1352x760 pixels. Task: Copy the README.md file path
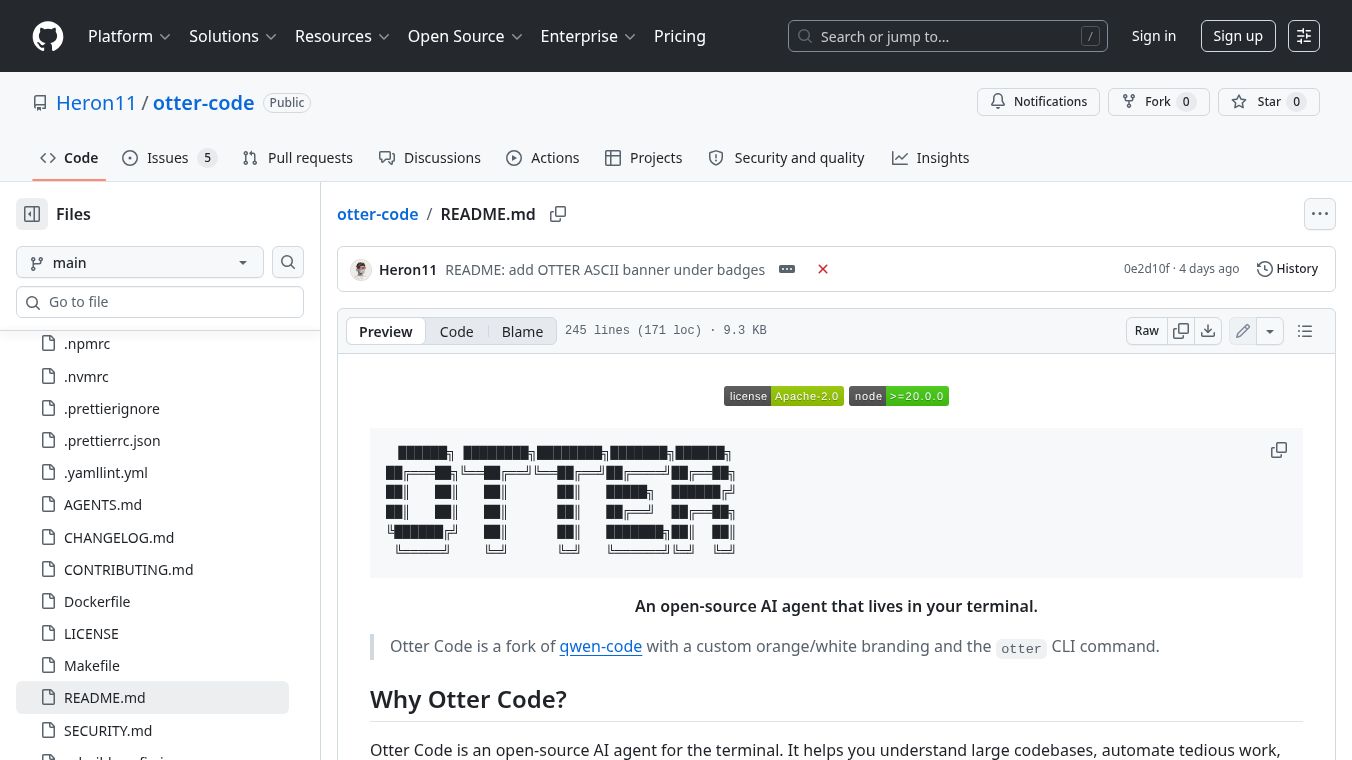[558, 214]
